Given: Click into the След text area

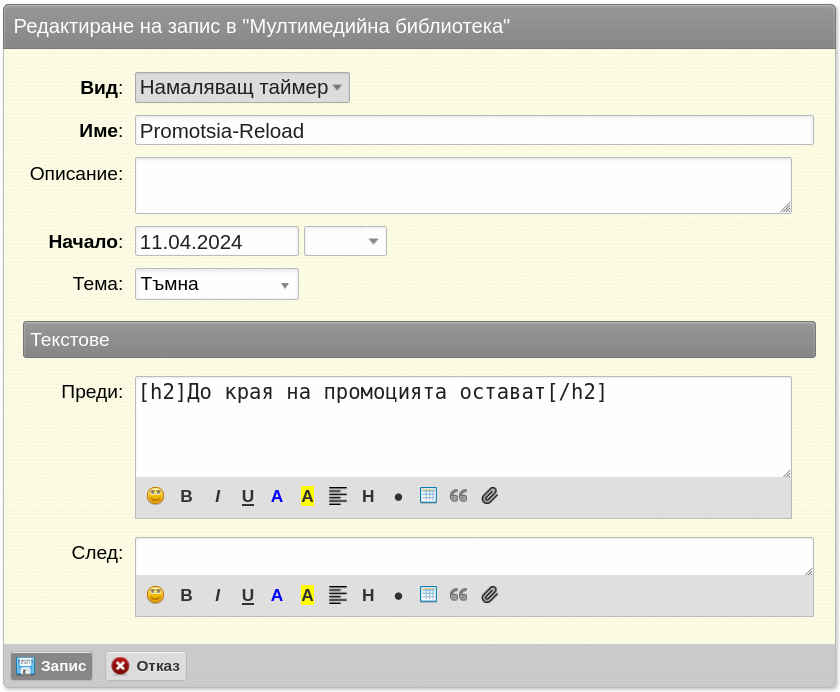Looking at the screenshot, I should [x=474, y=556].
